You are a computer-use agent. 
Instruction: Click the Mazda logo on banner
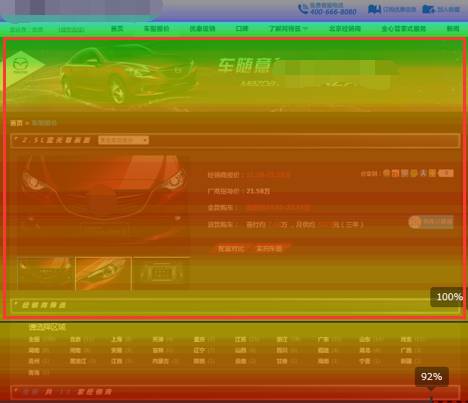tap(21, 64)
